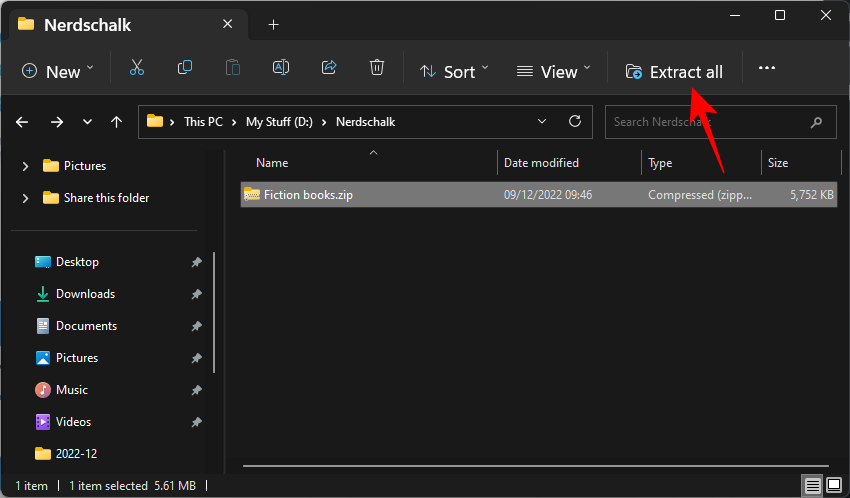Open a new tab with plus button

[x=273, y=24]
